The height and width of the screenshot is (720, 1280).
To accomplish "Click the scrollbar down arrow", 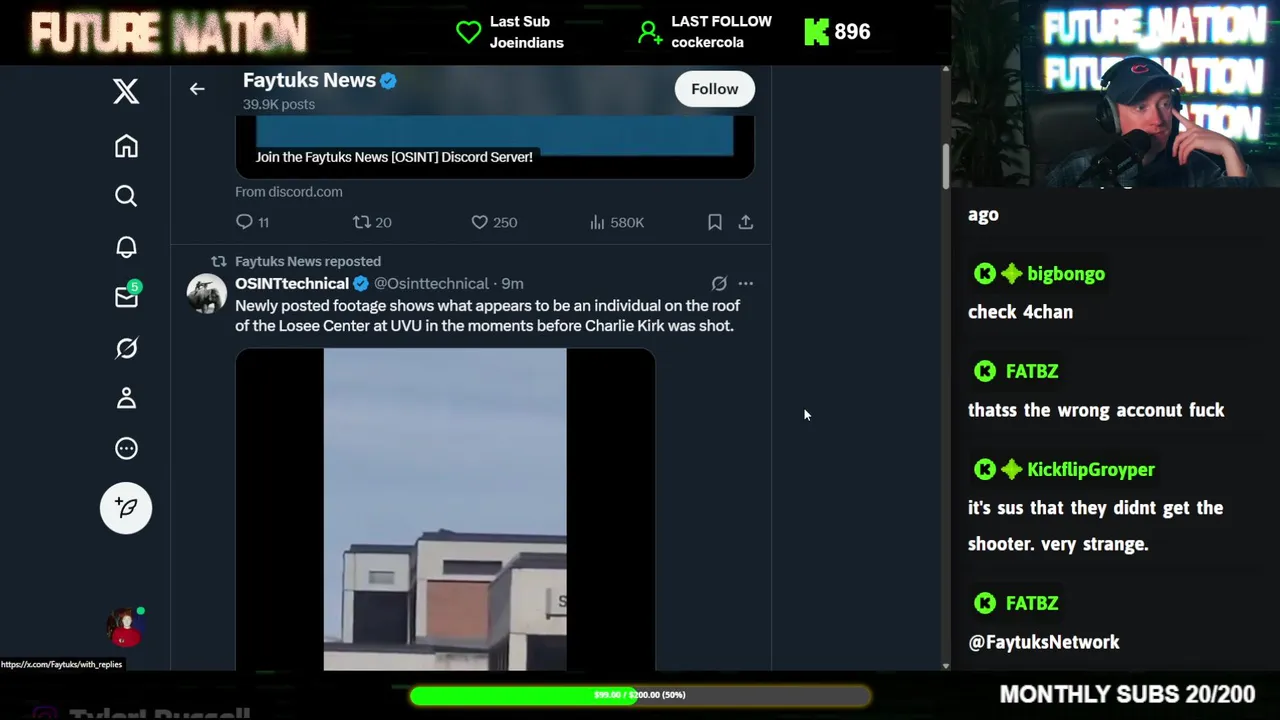I will point(945,665).
